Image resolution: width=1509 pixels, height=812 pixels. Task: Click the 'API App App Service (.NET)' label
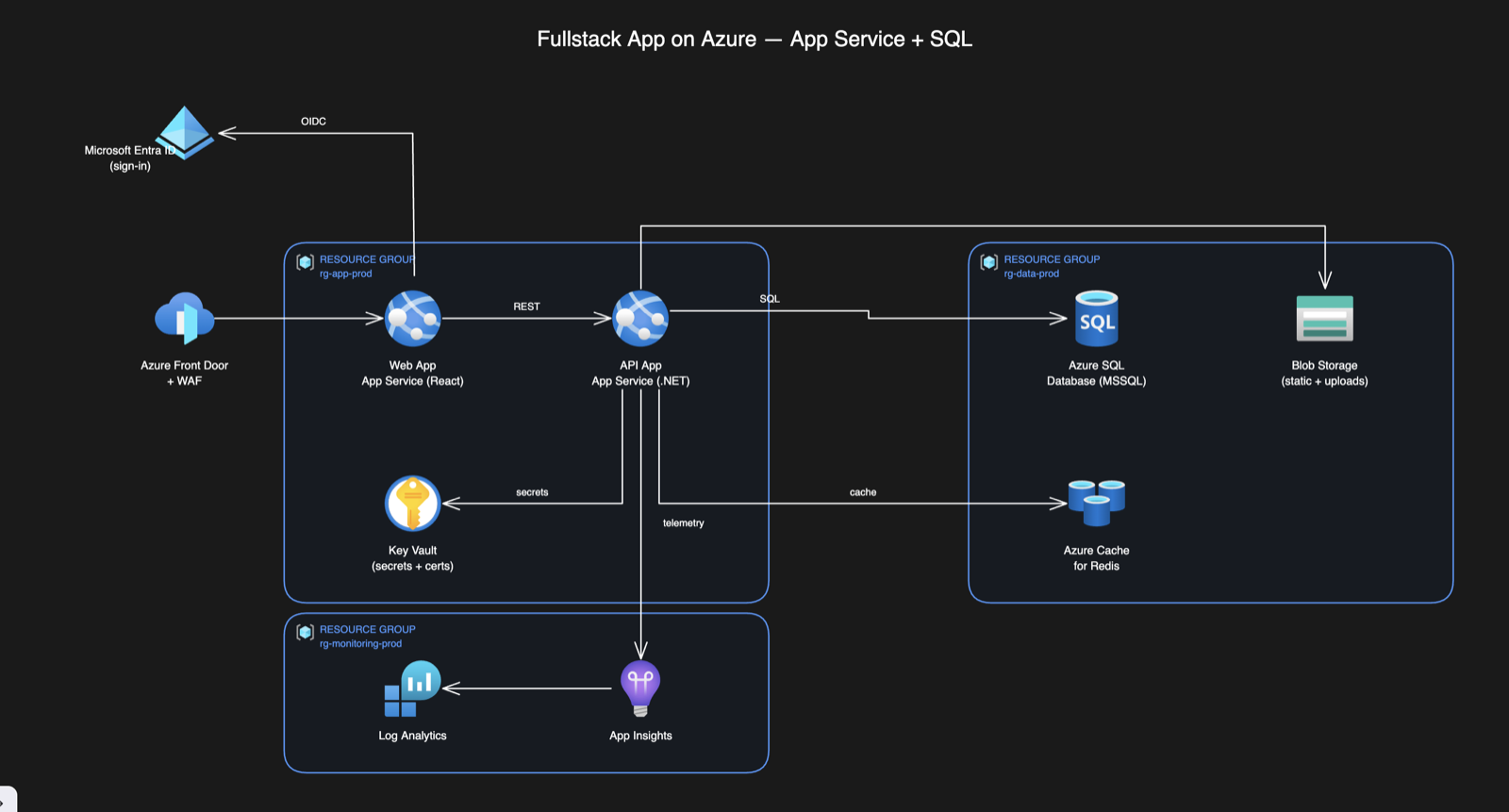(640, 373)
